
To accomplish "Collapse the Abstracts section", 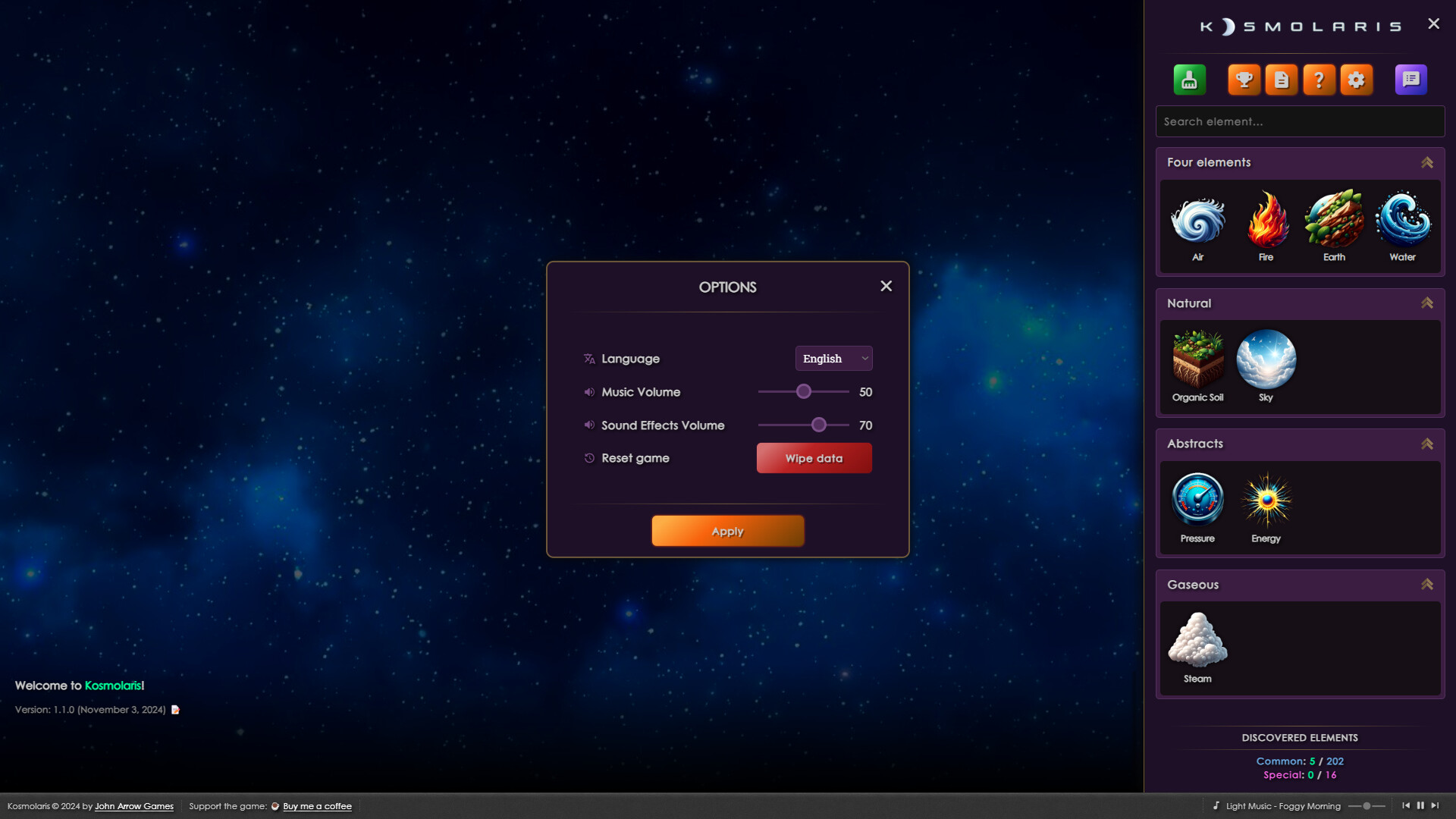I will click(x=1427, y=444).
